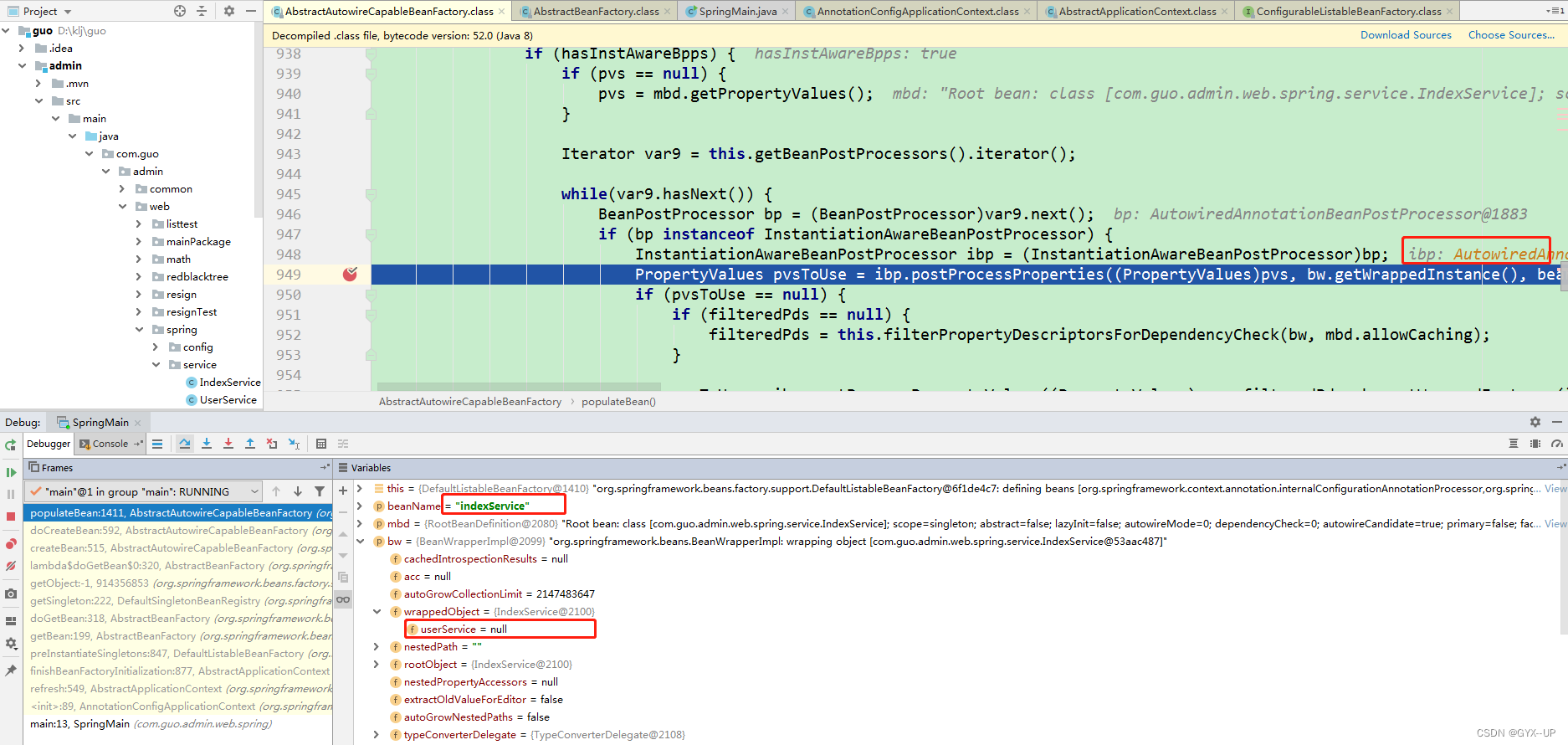This screenshot has height=745, width=1568.
Task: Add new watch plus icon
Action: [x=343, y=491]
